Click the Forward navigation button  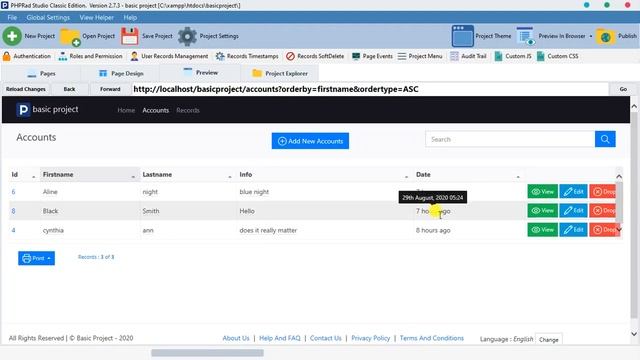pos(110,89)
